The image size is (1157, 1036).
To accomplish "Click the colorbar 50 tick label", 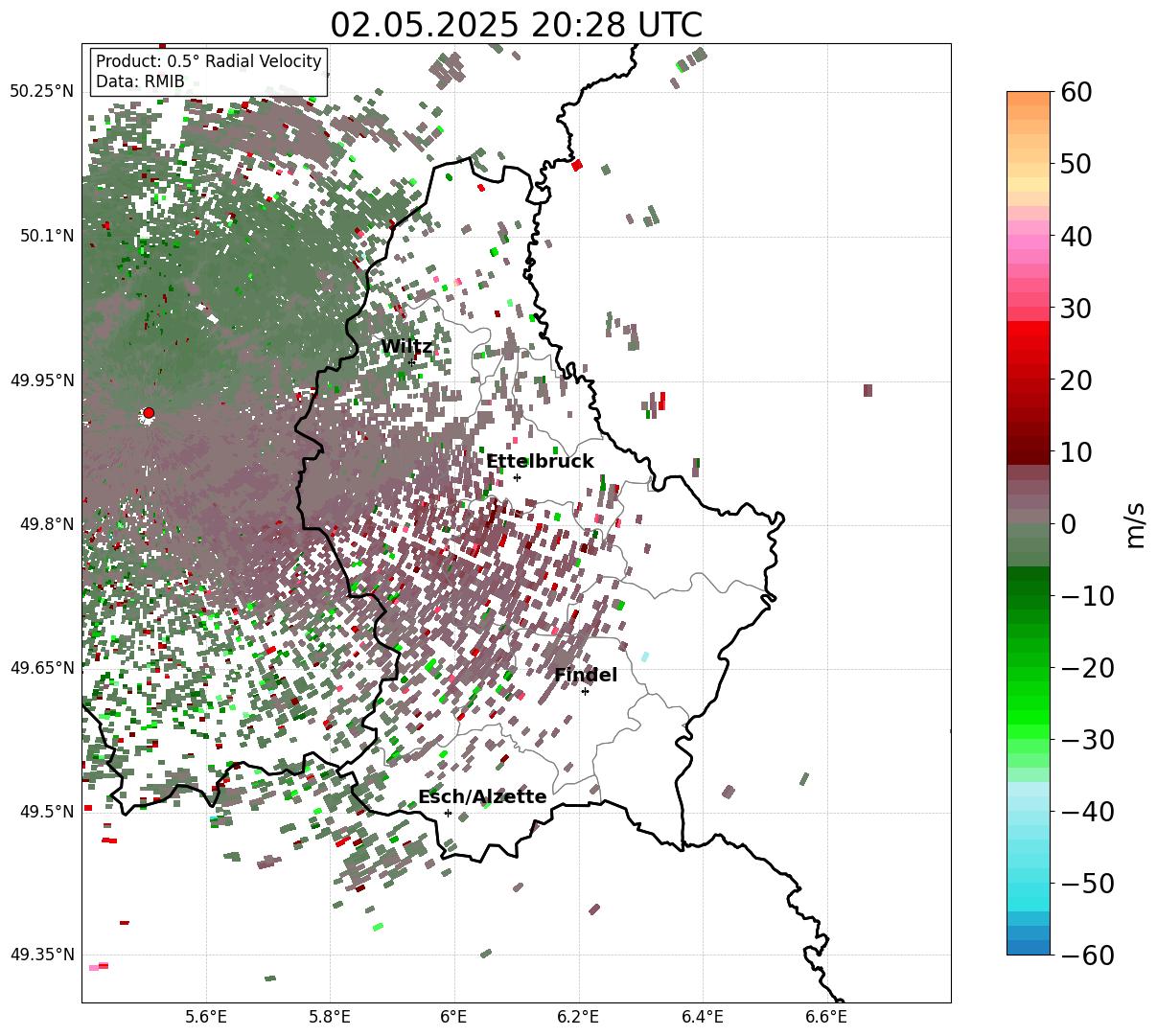I will pyautogui.click(x=1076, y=164).
